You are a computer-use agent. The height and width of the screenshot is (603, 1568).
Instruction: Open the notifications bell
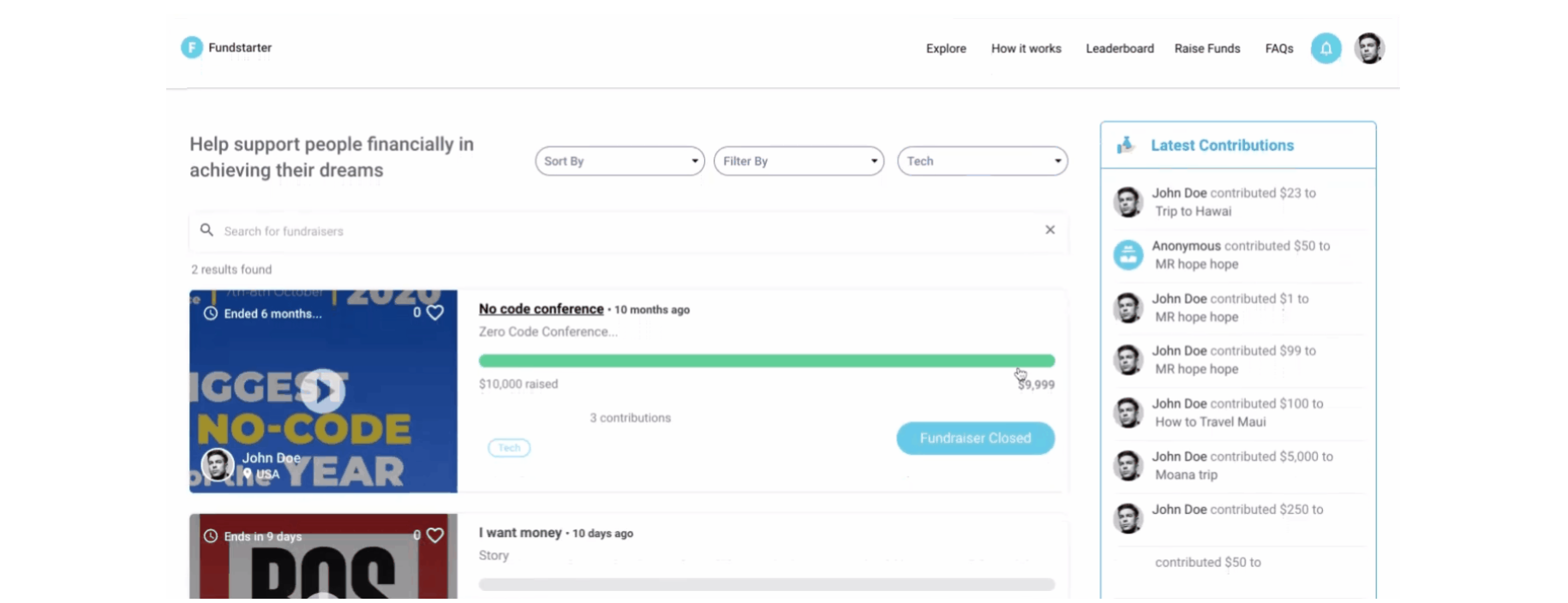[x=1326, y=48]
